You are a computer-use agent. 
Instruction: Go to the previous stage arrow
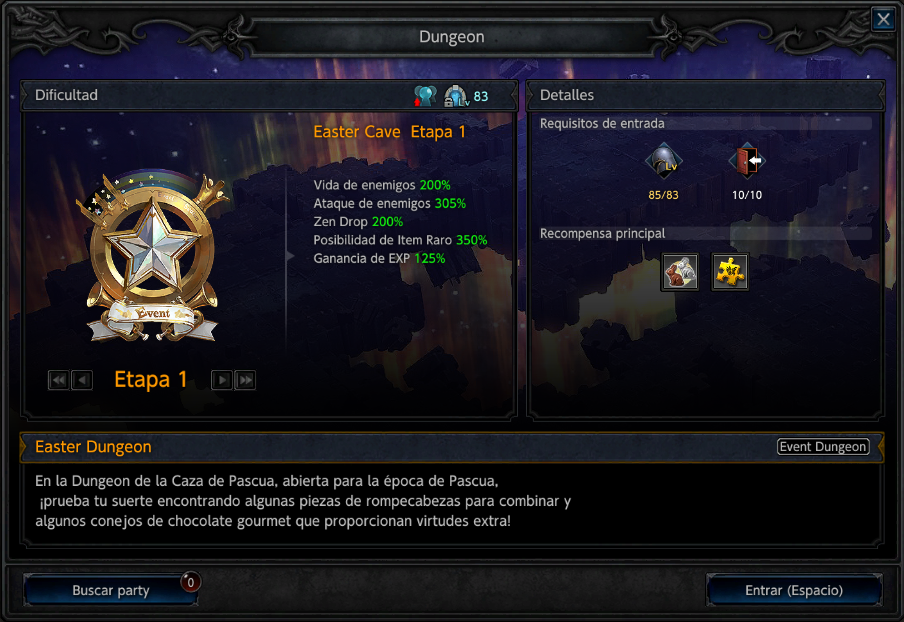pyautogui.click(x=82, y=380)
